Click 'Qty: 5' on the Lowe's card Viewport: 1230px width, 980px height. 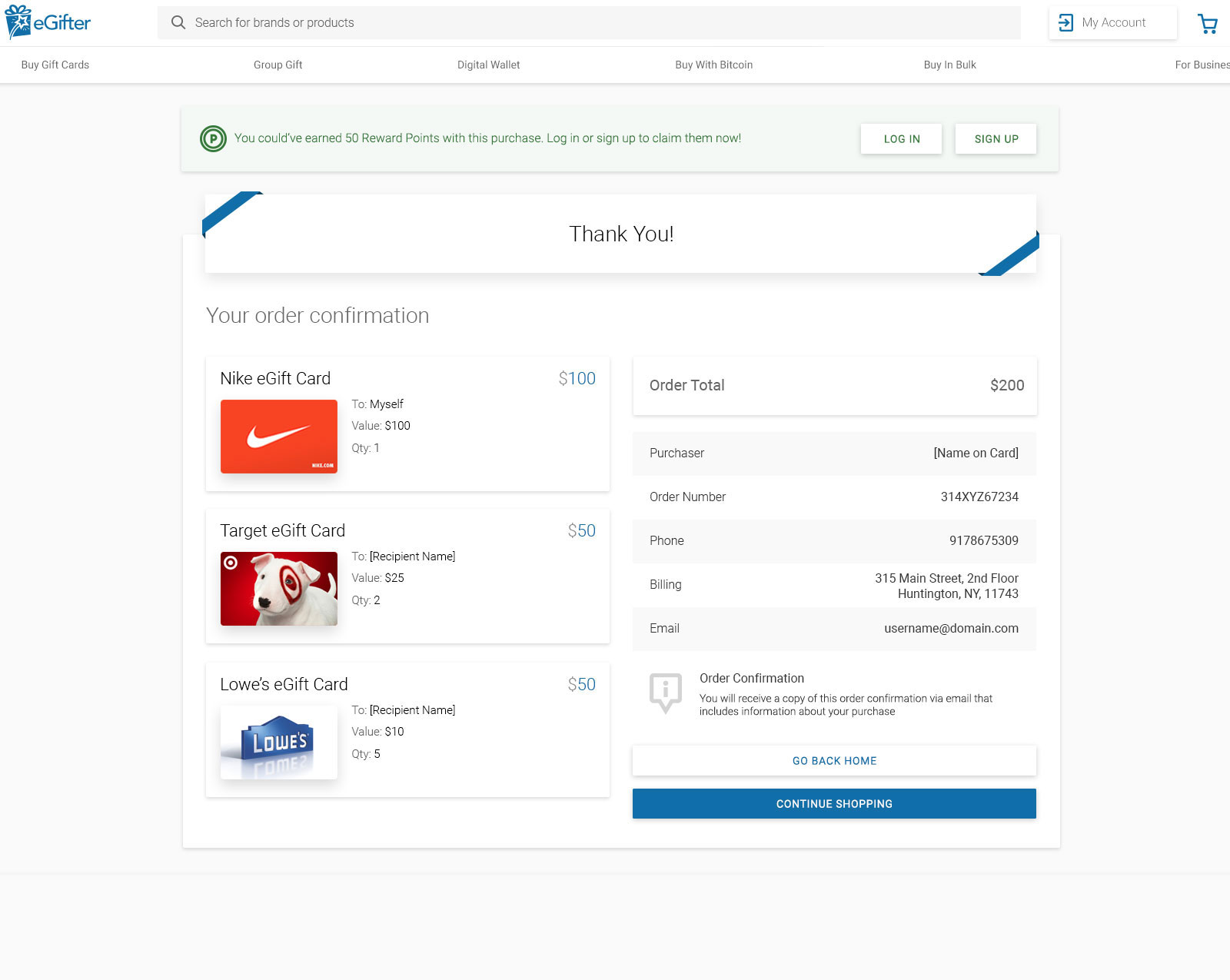pyautogui.click(x=366, y=753)
